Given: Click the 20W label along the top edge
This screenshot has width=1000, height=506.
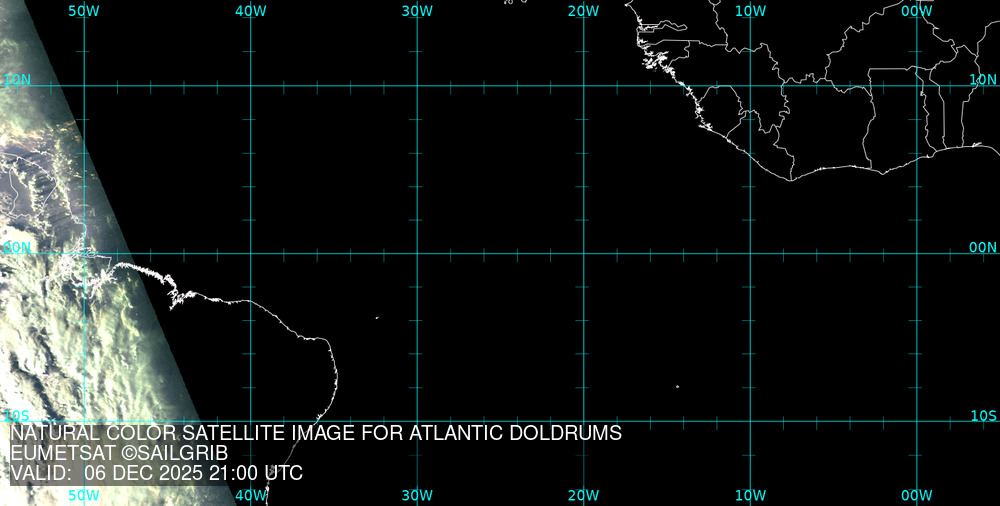Looking at the screenshot, I should [583, 10].
